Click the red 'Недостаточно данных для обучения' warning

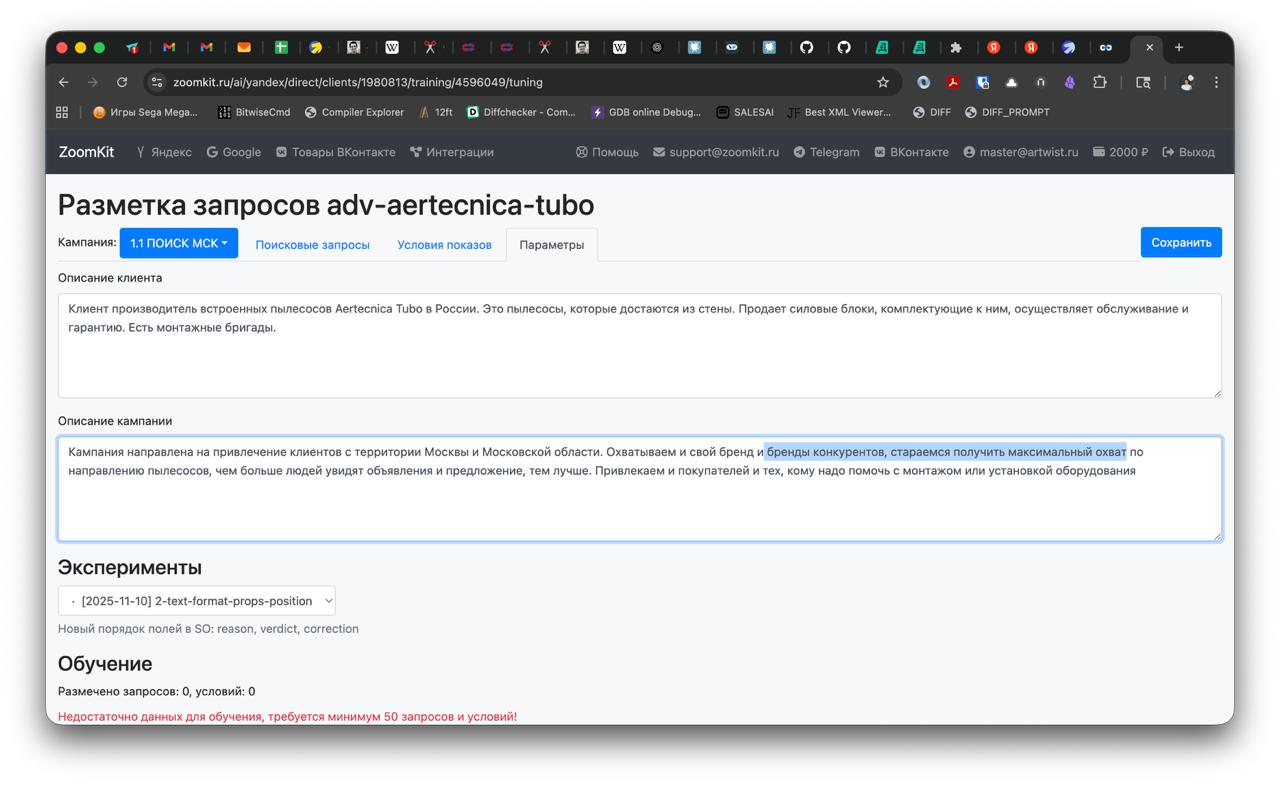288,716
